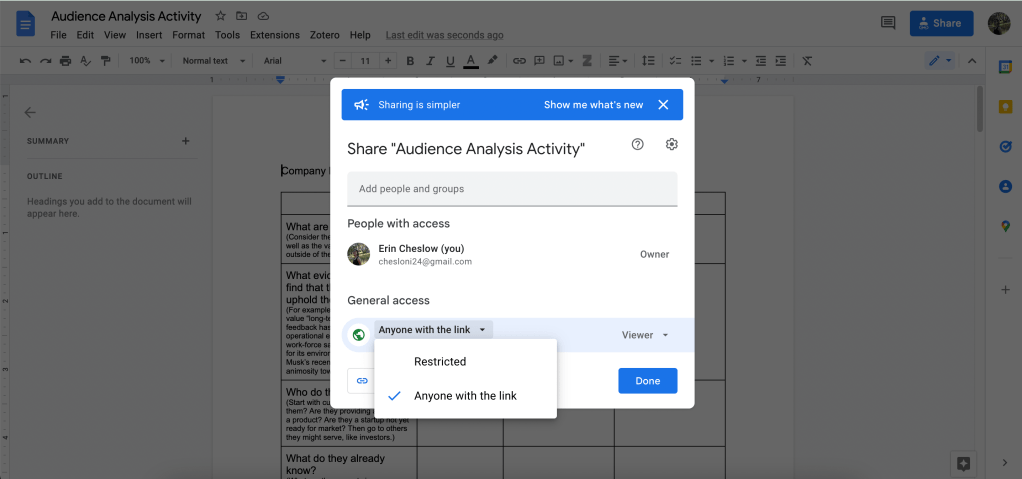1022x479 pixels.
Task: Open the comment history icon
Action: point(887,23)
